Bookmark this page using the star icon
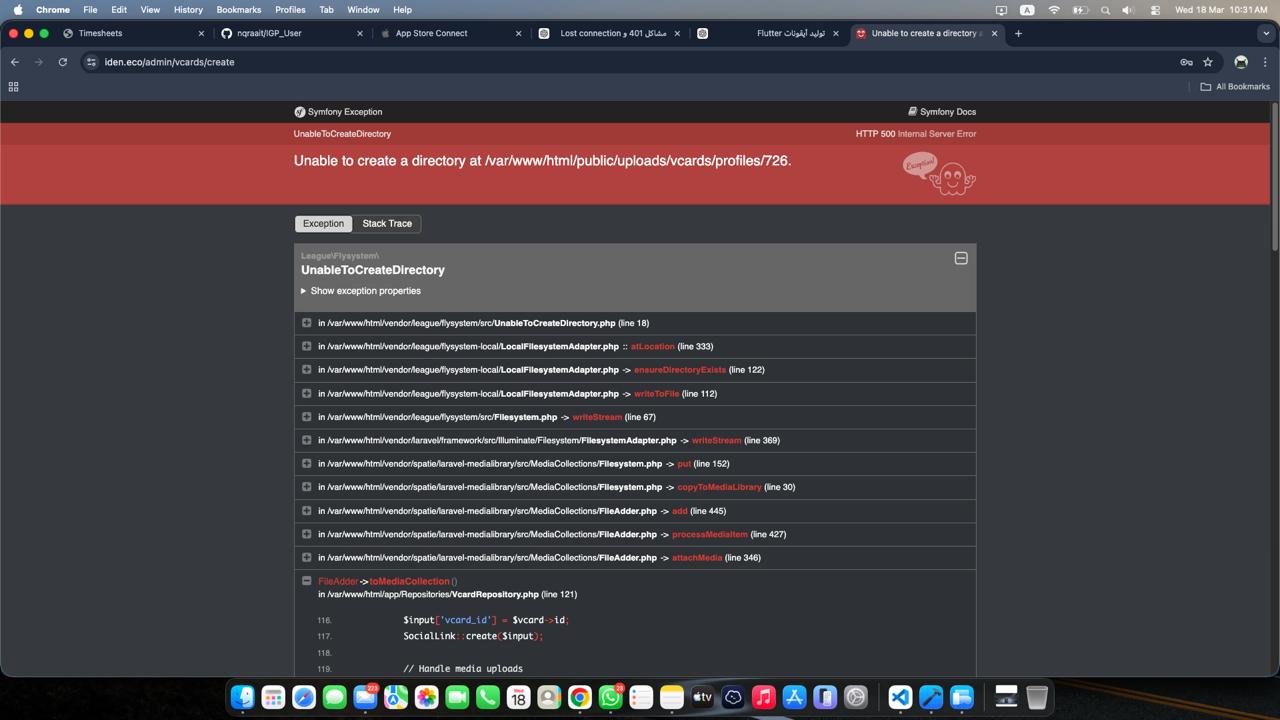Image resolution: width=1280 pixels, height=720 pixels. (x=1208, y=62)
